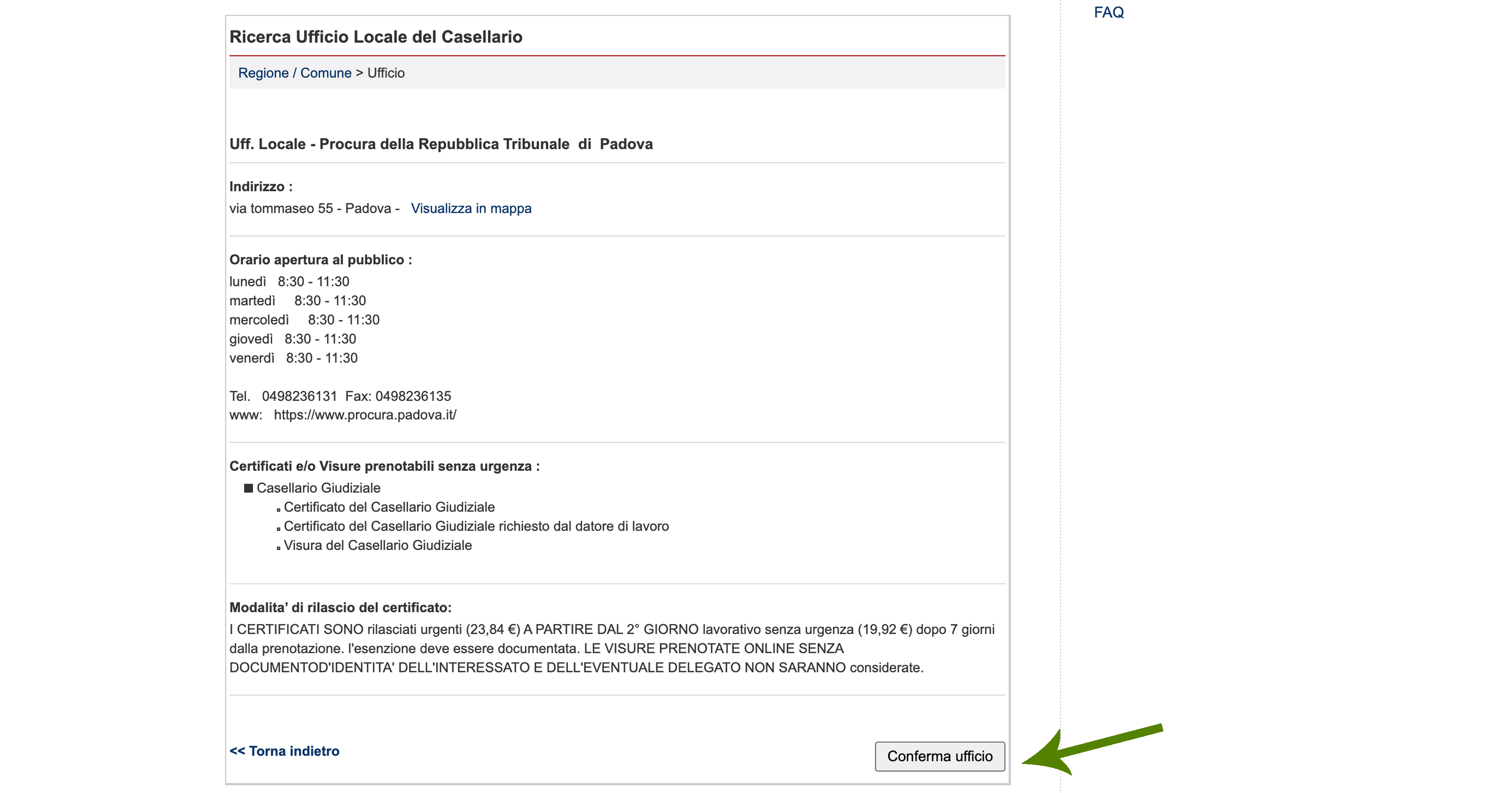The width and height of the screenshot is (1512, 793).
Task: Click the fax number 0498236135
Action: [413, 396]
